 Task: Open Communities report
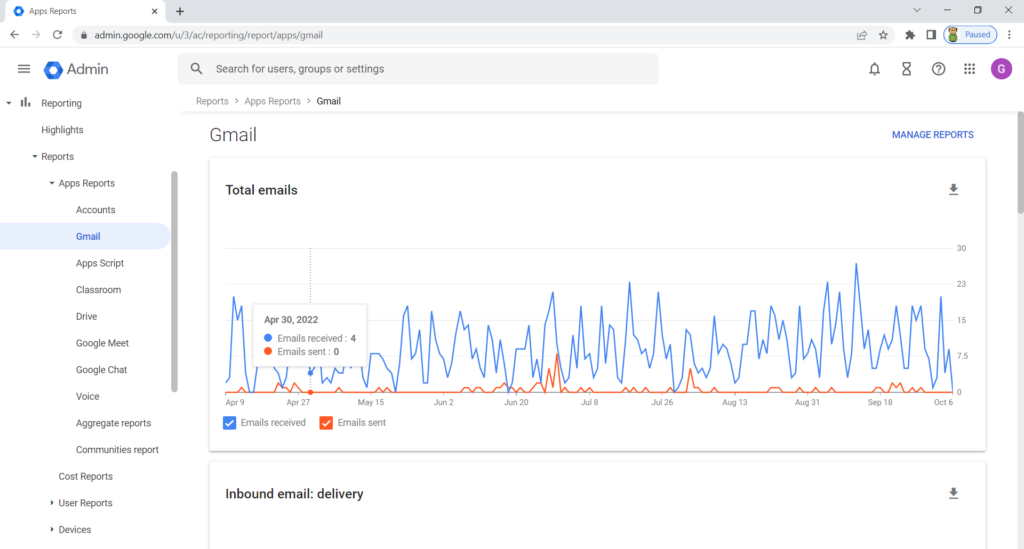(x=117, y=450)
